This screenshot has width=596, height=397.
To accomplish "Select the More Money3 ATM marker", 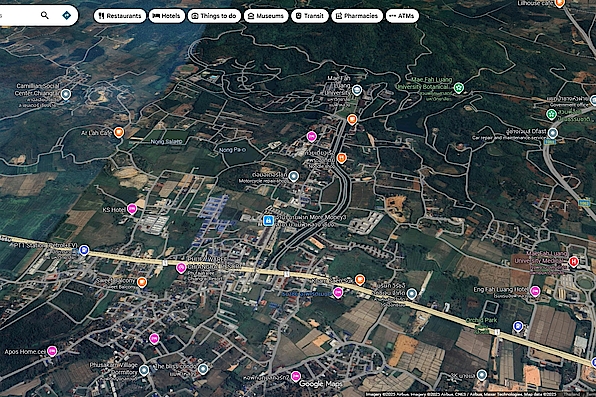I will 268,220.
